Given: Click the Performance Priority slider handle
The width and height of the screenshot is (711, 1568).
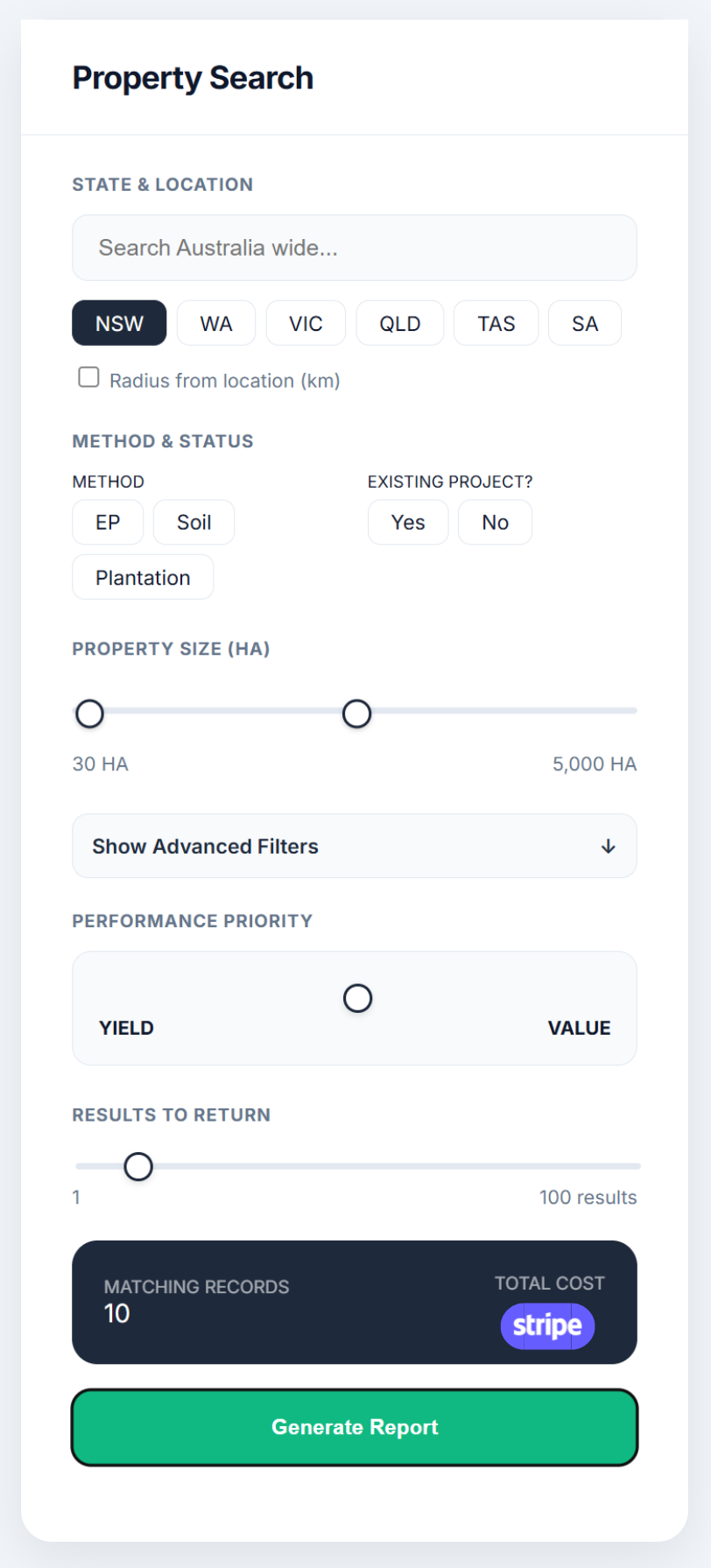Looking at the screenshot, I should click(357, 998).
